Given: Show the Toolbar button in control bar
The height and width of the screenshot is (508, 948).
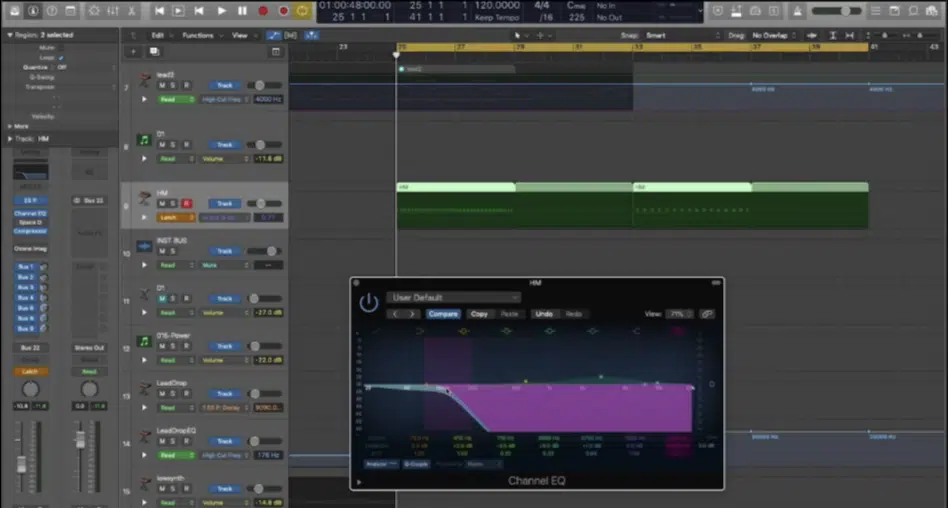Looking at the screenshot, I should click(71, 11).
